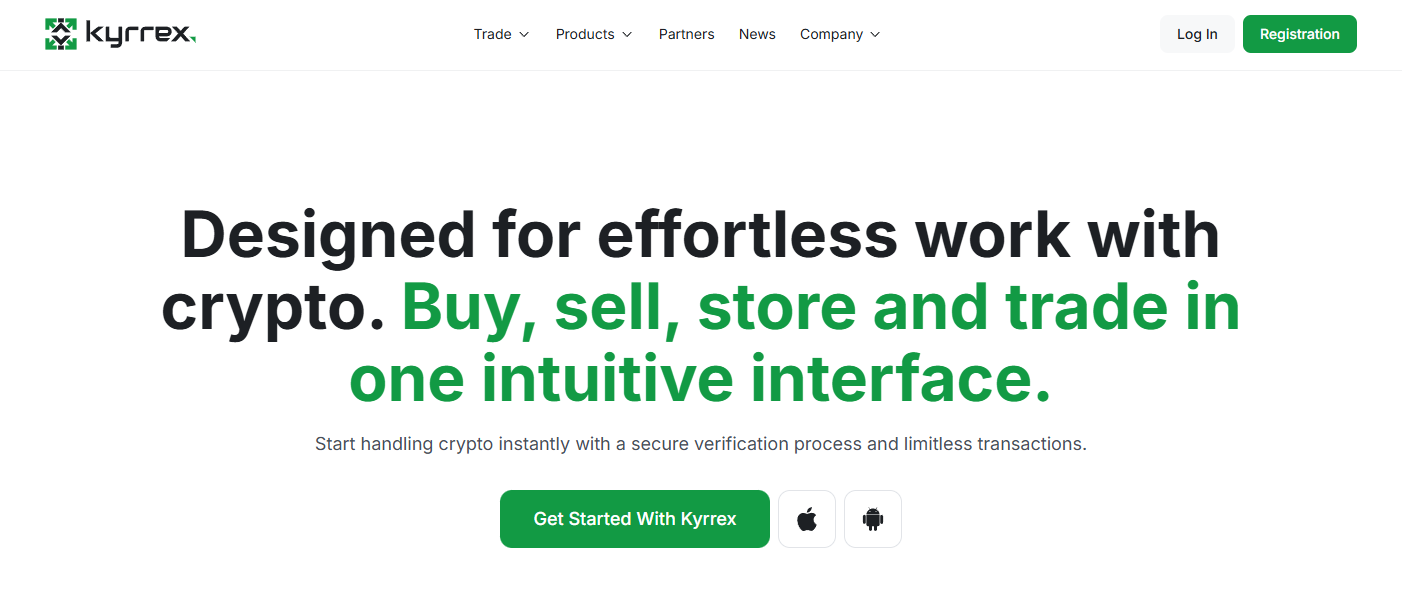This screenshot has width=1402, height=601.
Task: Click the "Start handling crypto instantly" subtitle
Action: click(x=700, y=443)
